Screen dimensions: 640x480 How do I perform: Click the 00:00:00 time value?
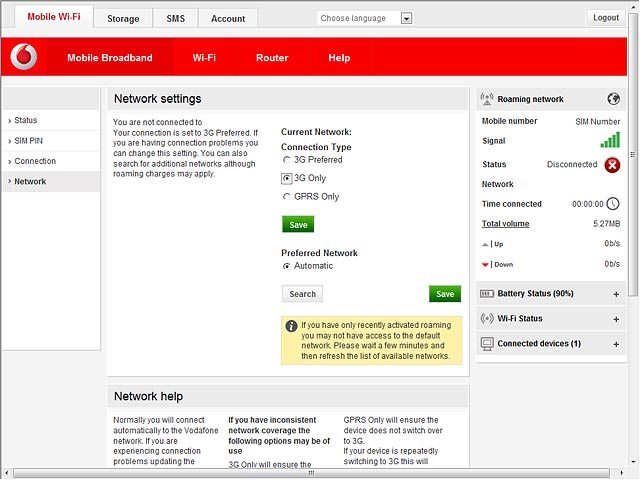click(588, 204)
